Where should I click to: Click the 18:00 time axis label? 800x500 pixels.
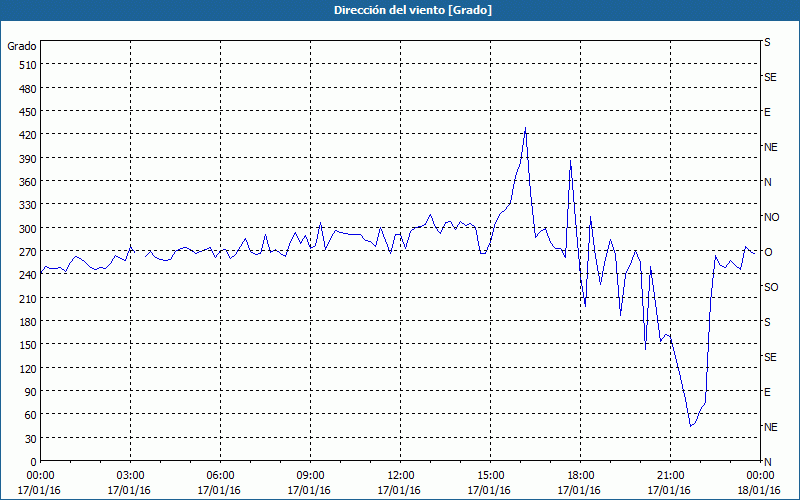pos(580,476)
